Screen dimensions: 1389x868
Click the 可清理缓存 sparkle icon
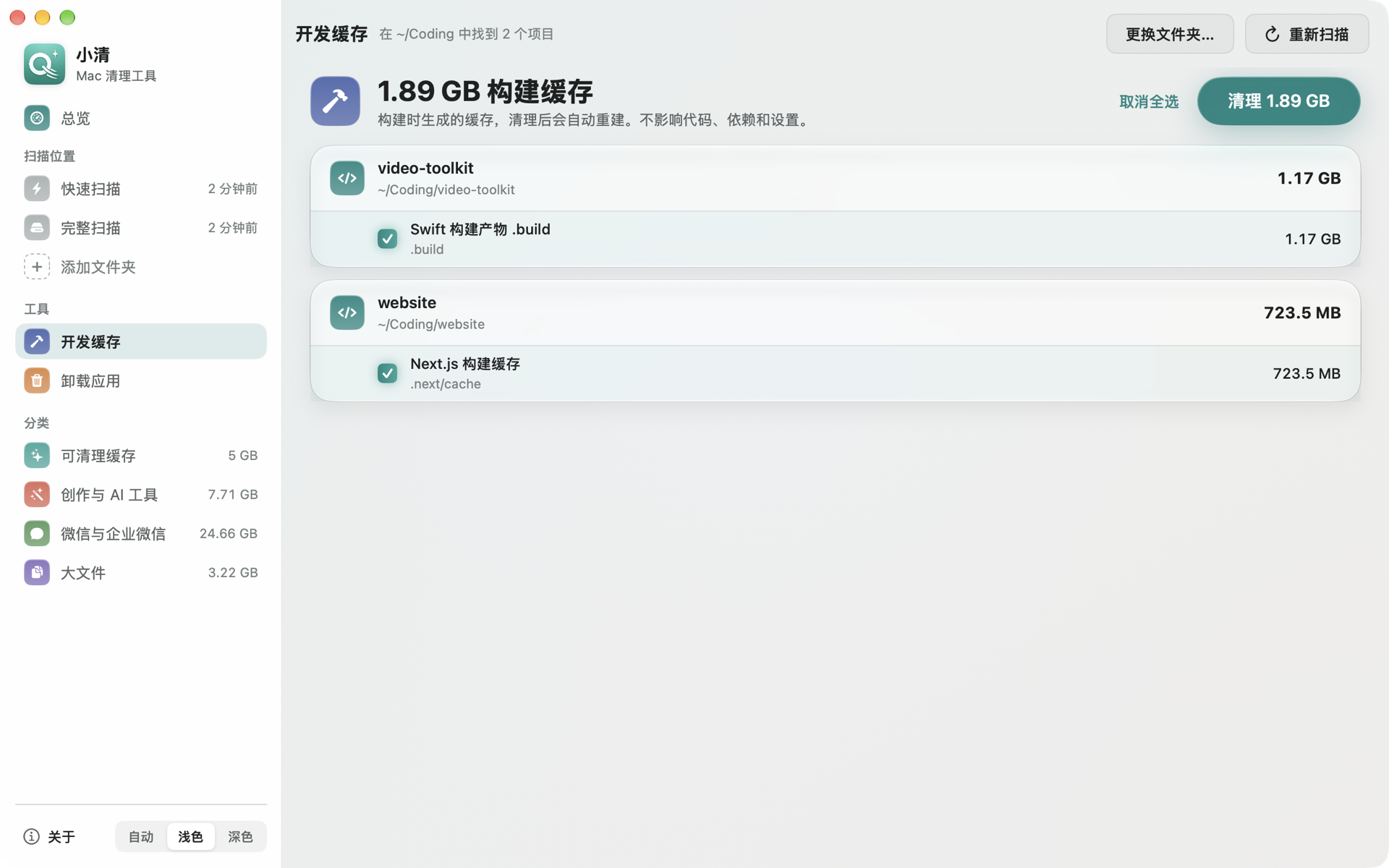coord(37,456)
